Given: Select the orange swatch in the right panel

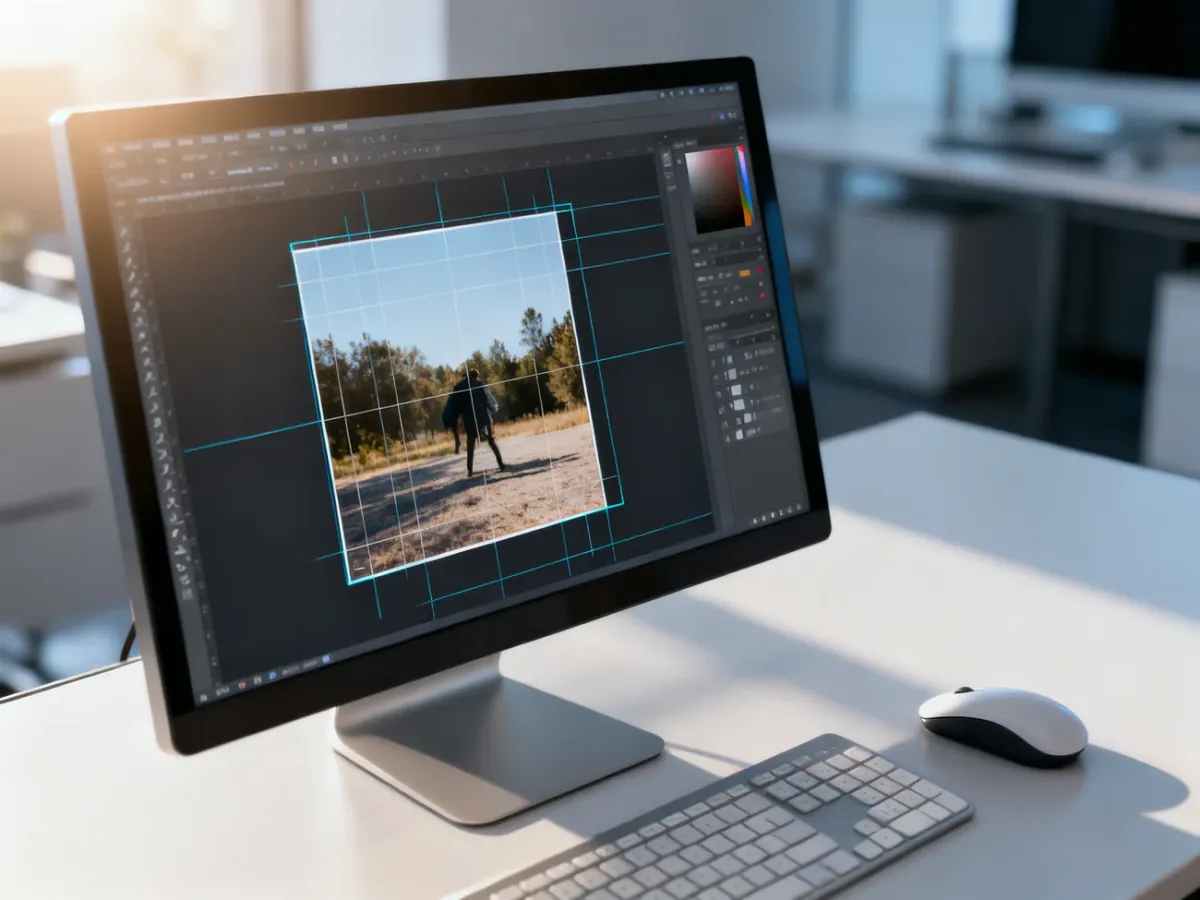Looking at the screenshot, I should pos(743,272).
